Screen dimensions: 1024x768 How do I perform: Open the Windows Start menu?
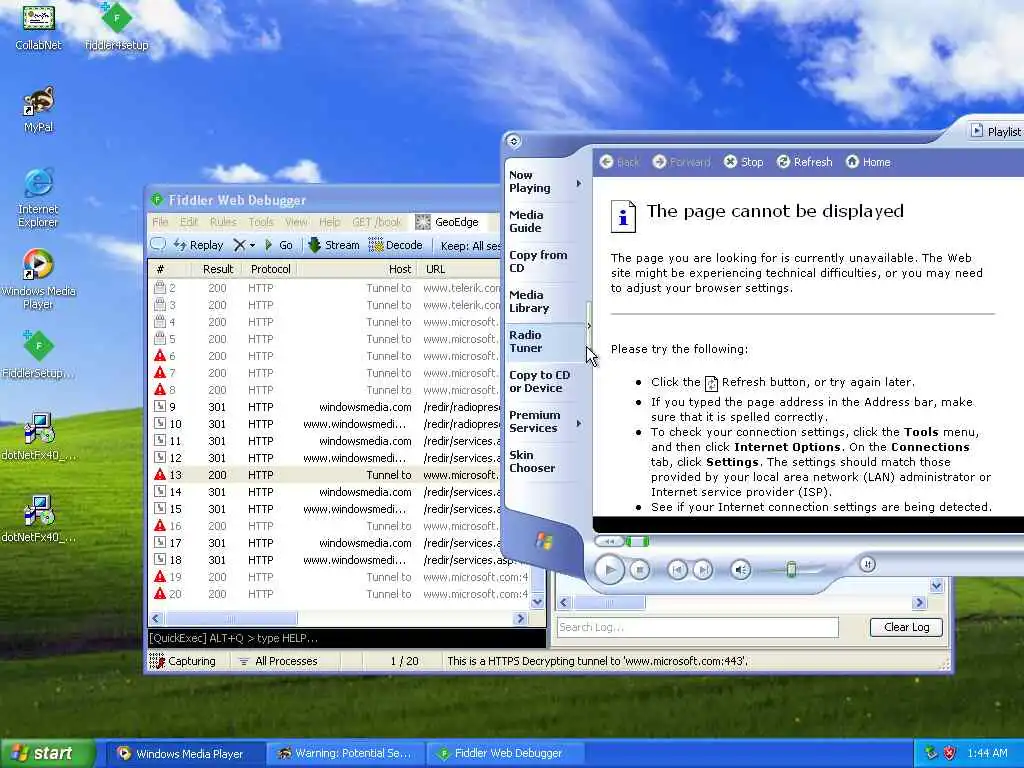point(48,753)
